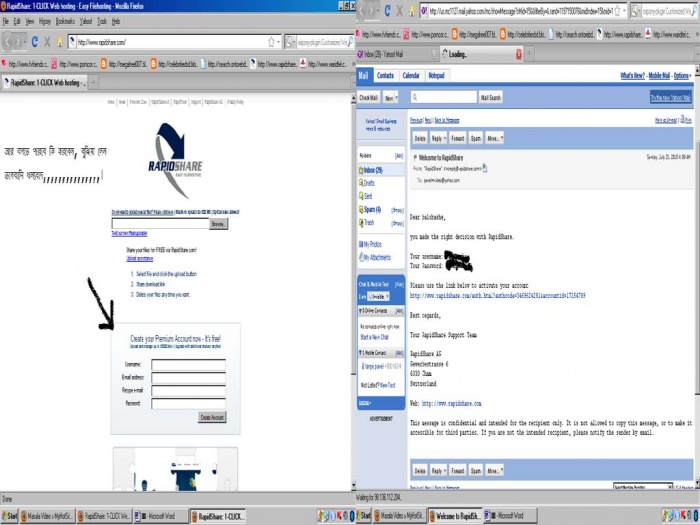Click magnifier icon inside Yahoo mail search box

[x=415, y=97]
